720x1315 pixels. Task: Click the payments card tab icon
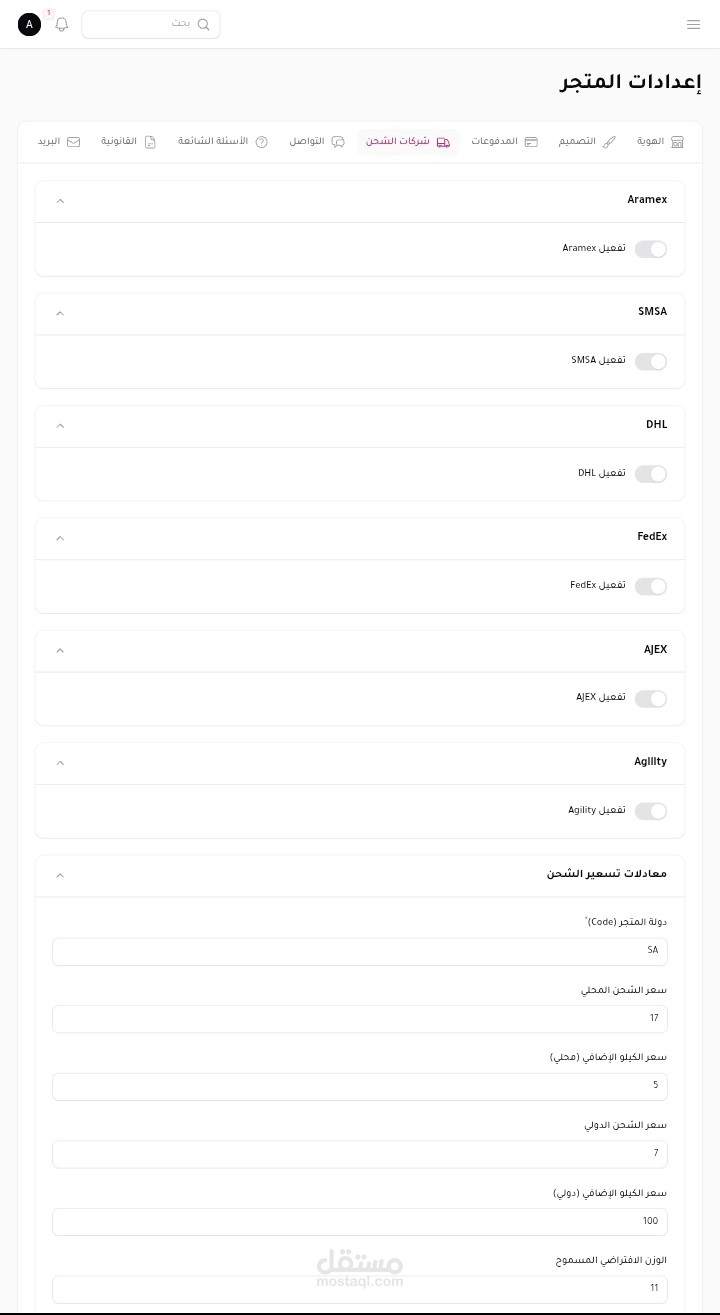(x=531, y=142)
